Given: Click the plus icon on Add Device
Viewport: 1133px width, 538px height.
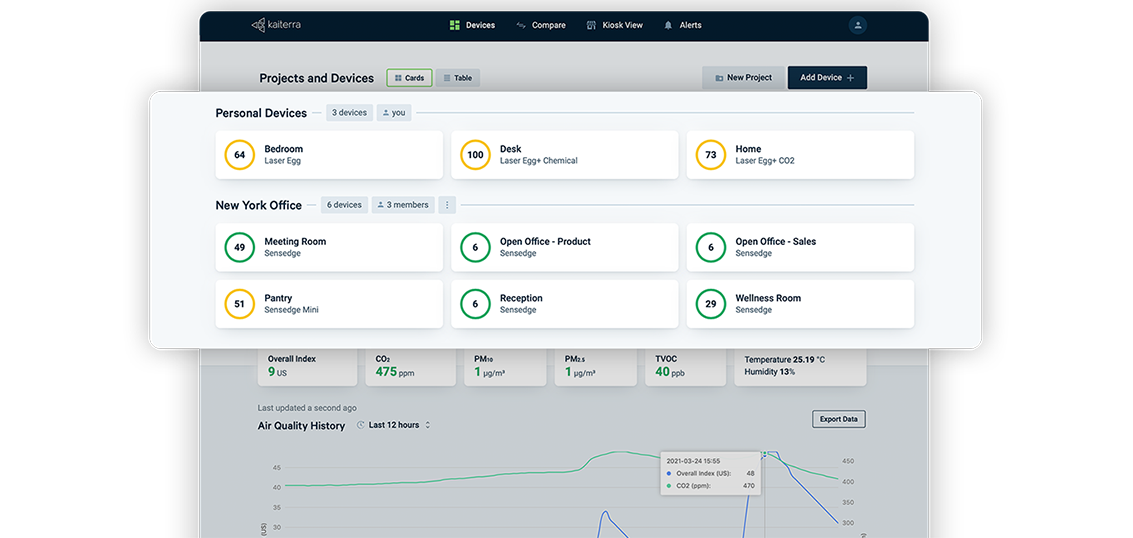Looking at the screenshot, I should (x=850, y=78).
